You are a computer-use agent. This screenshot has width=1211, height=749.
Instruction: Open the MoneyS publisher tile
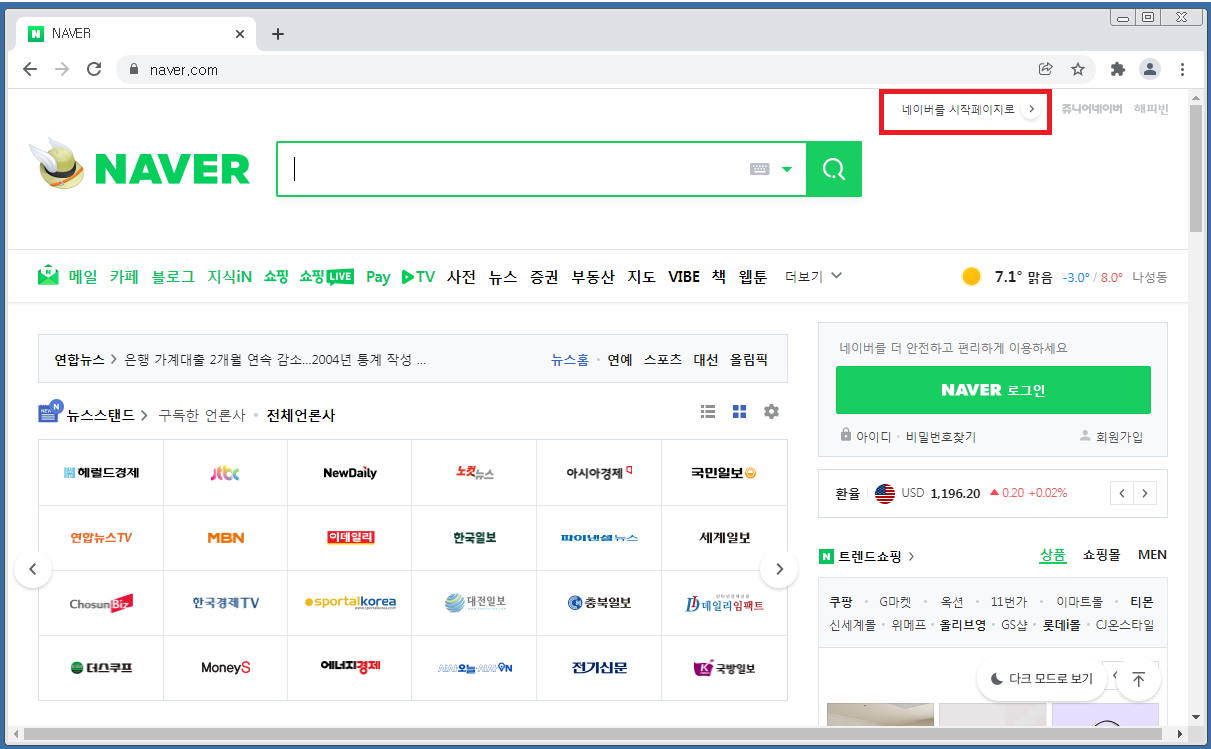(x=225, y=667)
